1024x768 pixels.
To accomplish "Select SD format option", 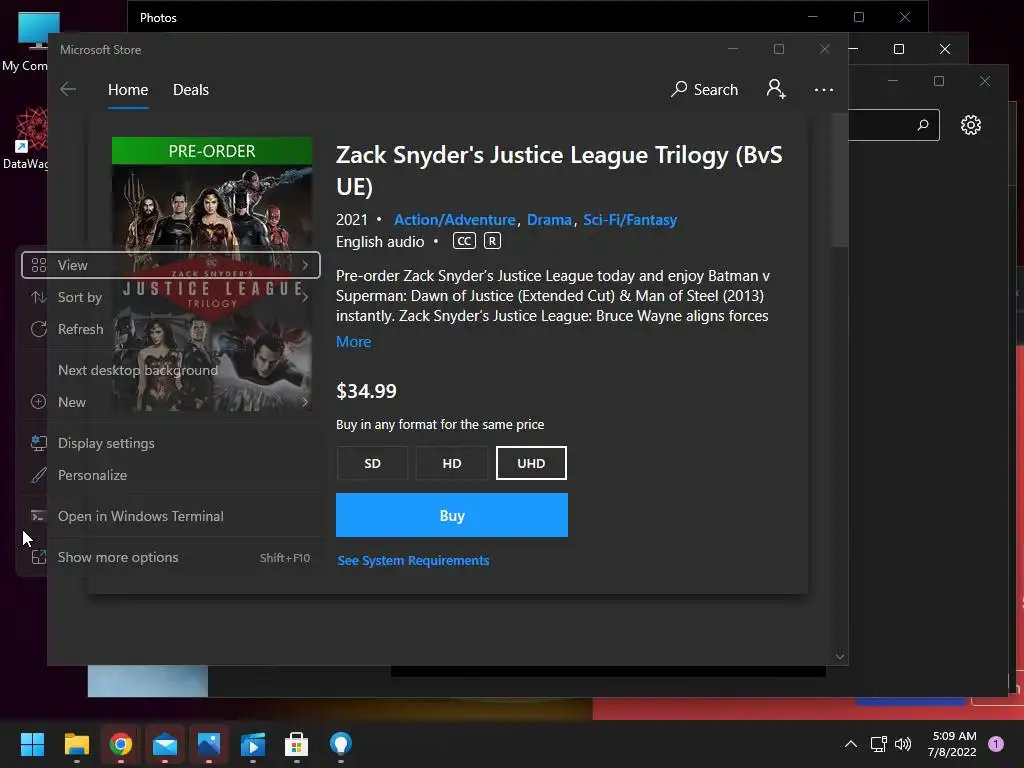I will coord(372,463).
